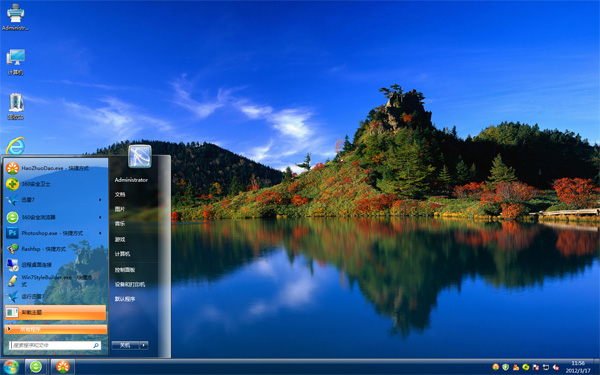Select the highlighted 卸载主题 entry
This screenshot has height=375, width=600.
56,312
